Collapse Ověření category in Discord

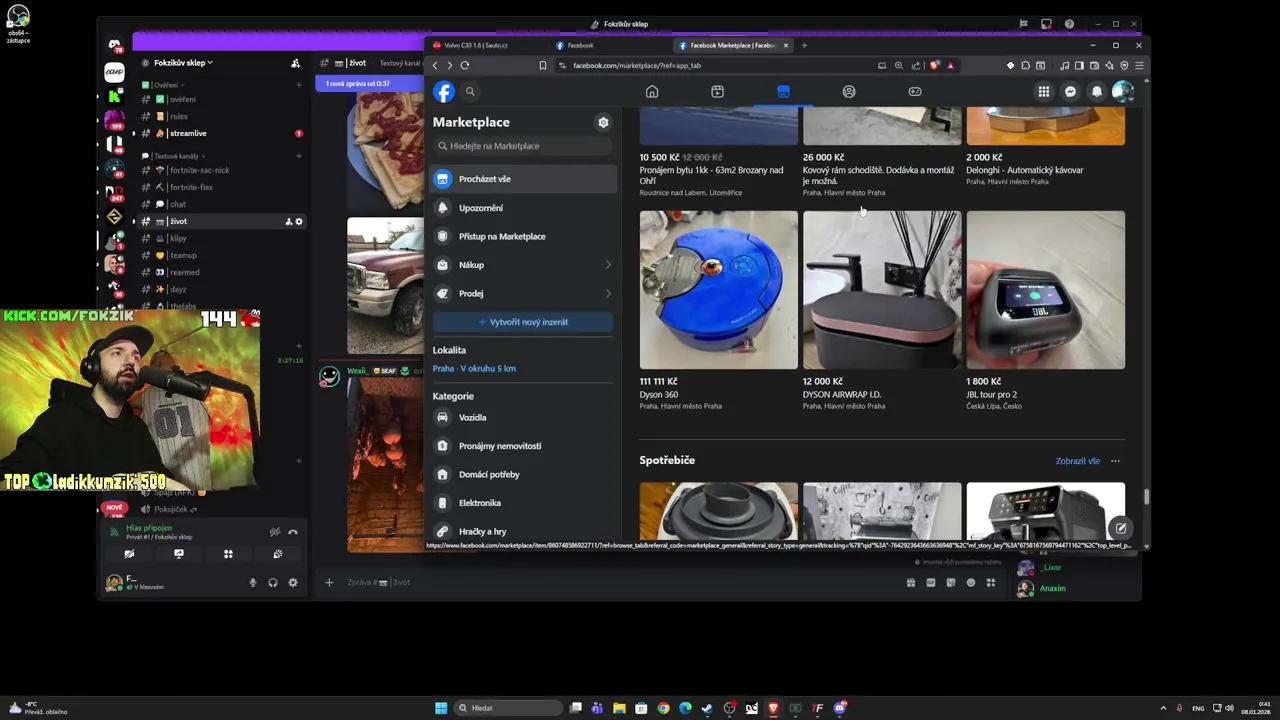pos(165,85)
